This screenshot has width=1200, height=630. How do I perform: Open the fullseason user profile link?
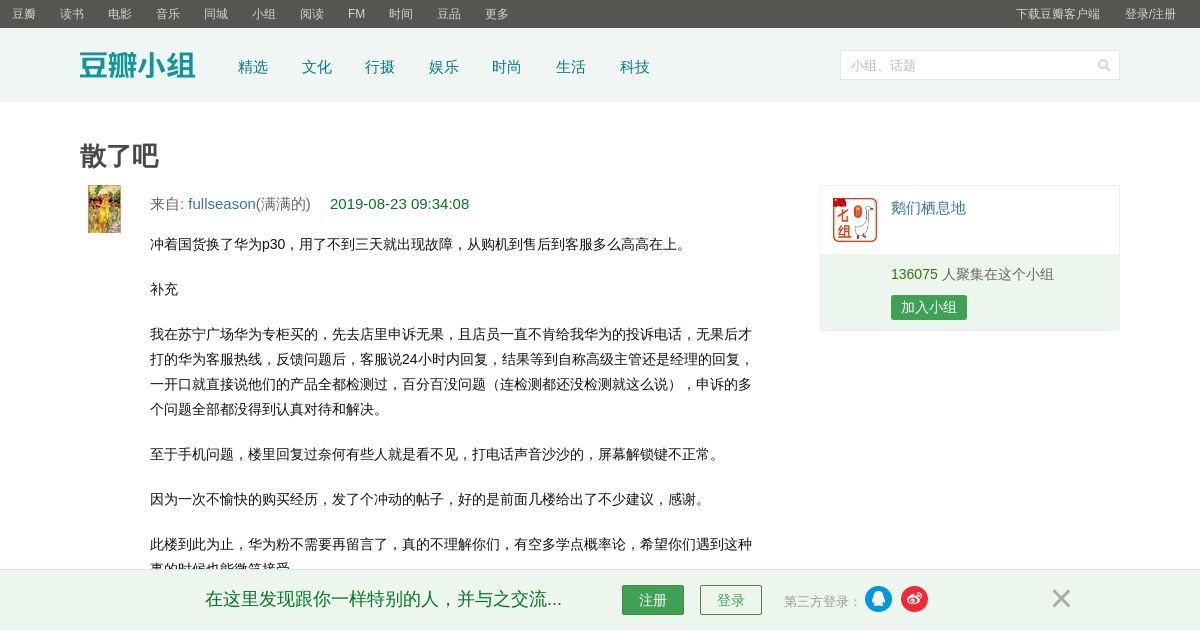pyautogui.click(x=222, y=204)
